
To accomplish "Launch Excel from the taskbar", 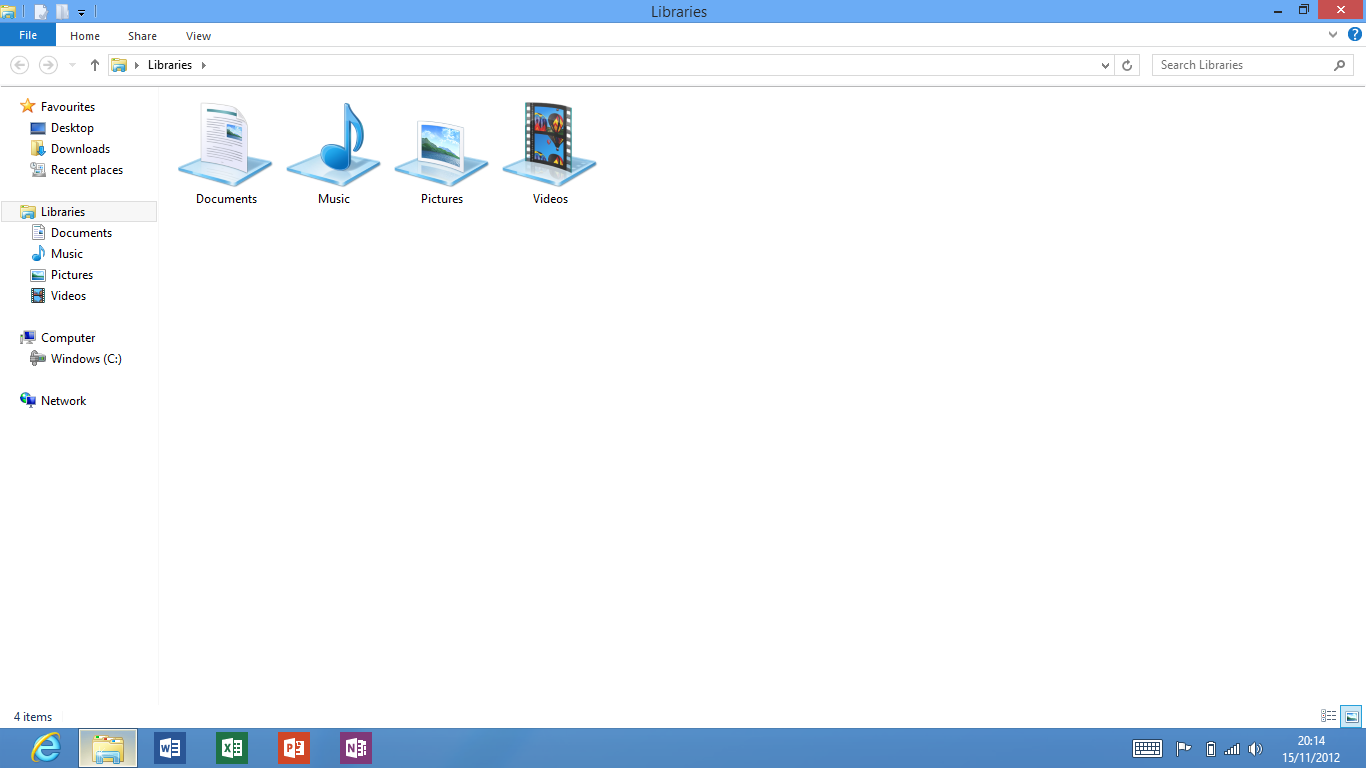I will pos(232,748).
